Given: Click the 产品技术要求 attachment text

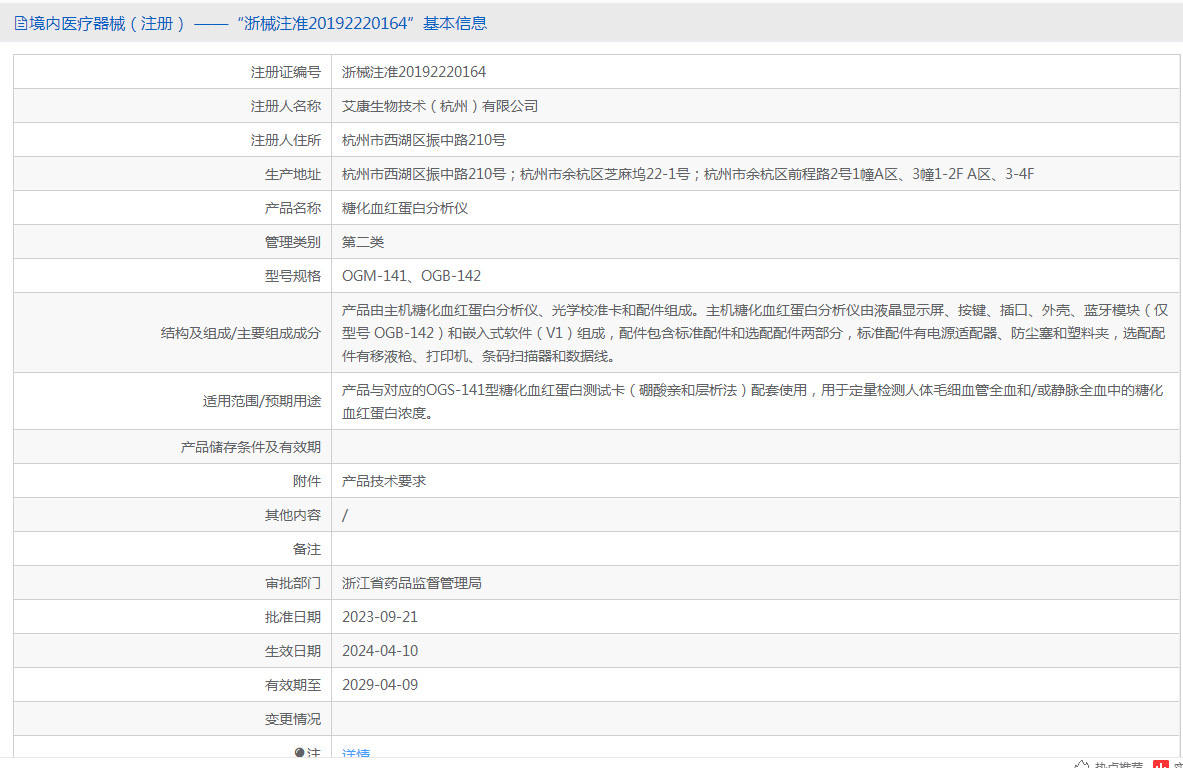Looking at the screenshot, I should click(x=384, y=481).
